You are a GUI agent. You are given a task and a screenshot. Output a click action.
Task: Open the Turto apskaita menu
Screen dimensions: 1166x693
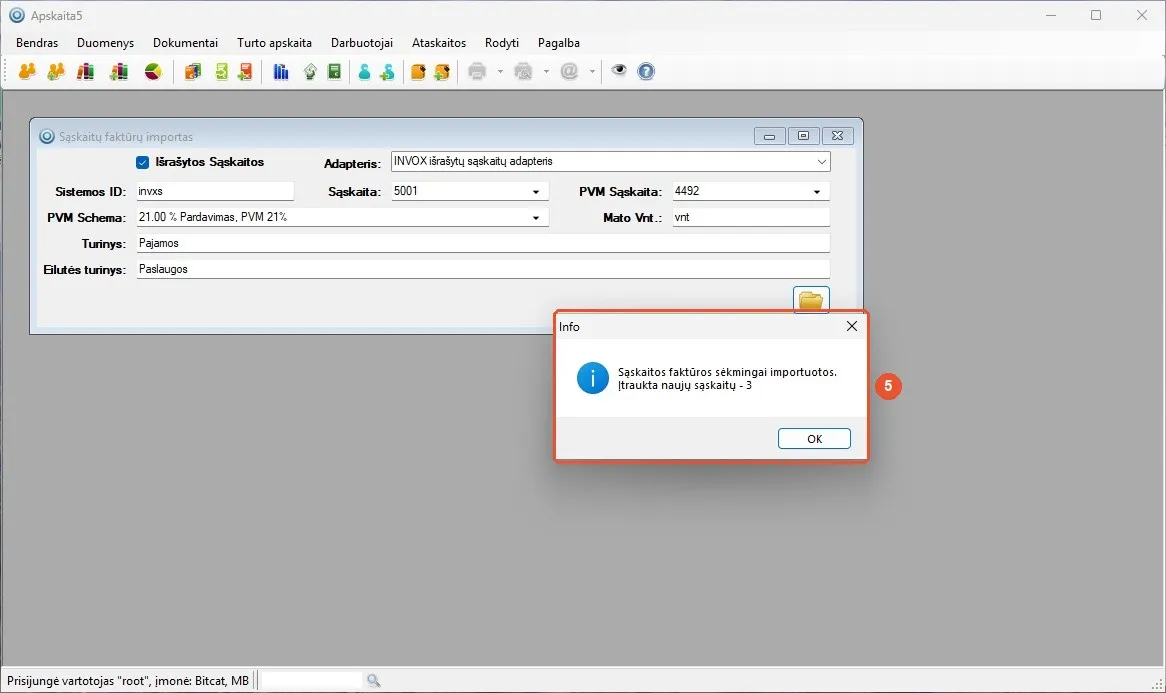click(x=274, y=43)
